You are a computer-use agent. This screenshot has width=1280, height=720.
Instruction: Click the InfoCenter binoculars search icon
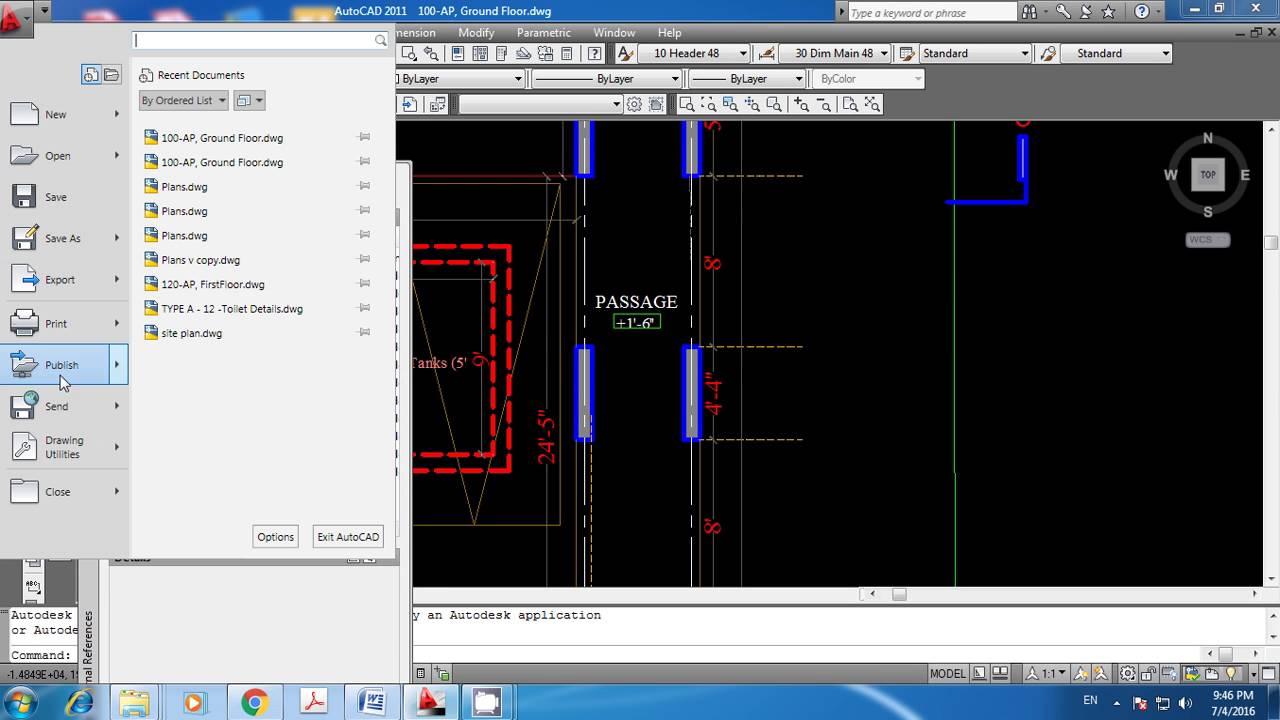click(1031, 12)
